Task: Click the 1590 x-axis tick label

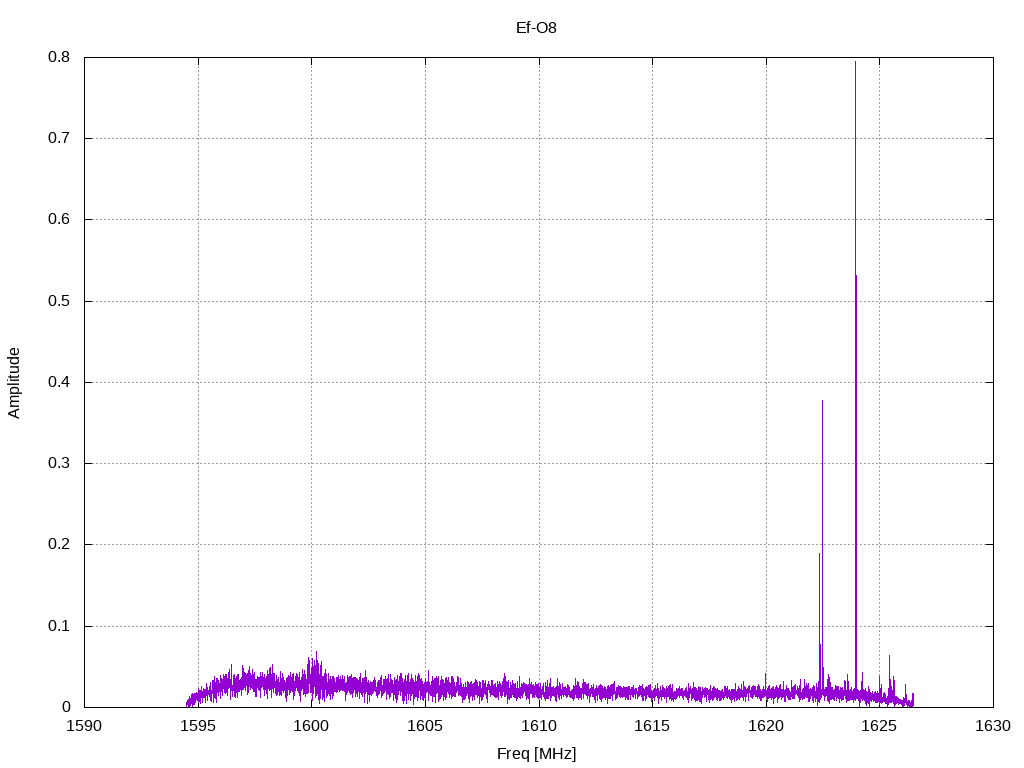Action: 84,726
